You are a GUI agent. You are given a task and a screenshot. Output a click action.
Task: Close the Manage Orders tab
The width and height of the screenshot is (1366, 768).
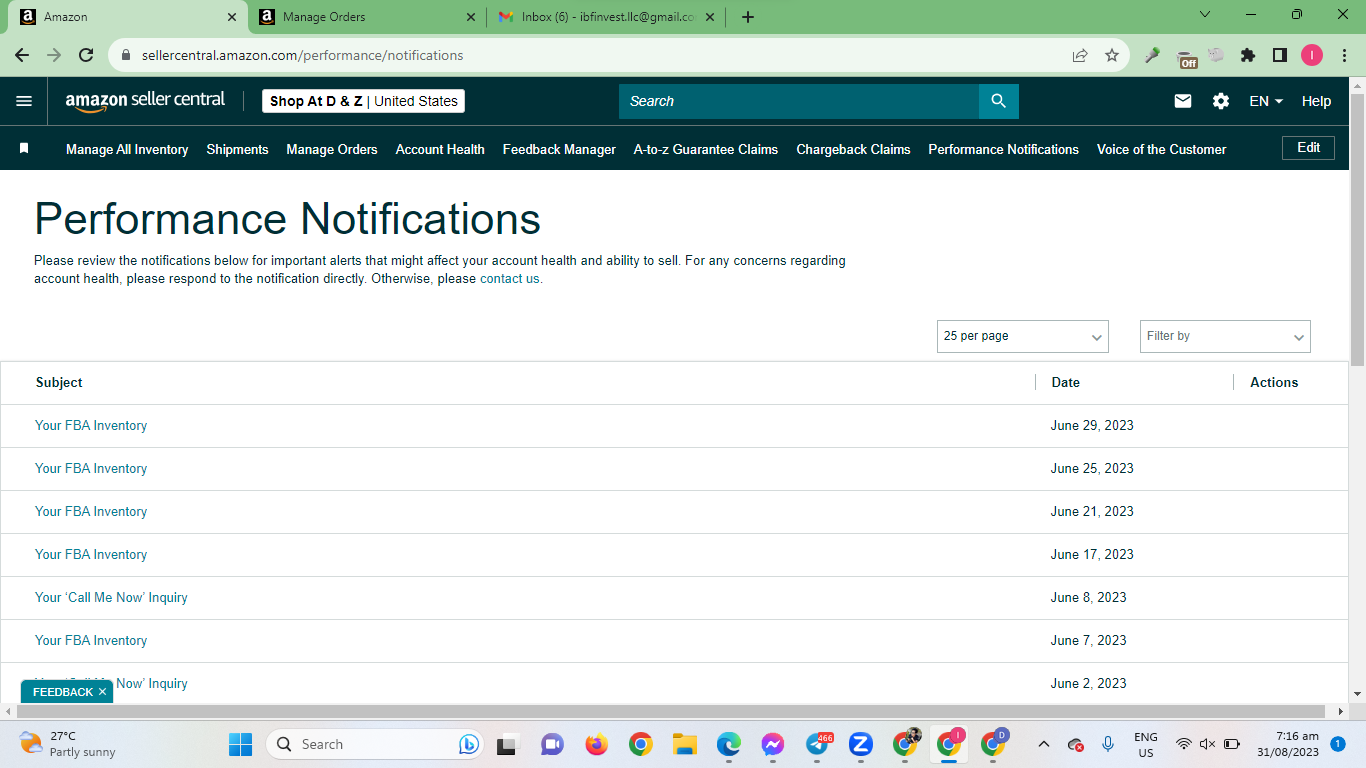pyautogui.click(x=472, y=17)
